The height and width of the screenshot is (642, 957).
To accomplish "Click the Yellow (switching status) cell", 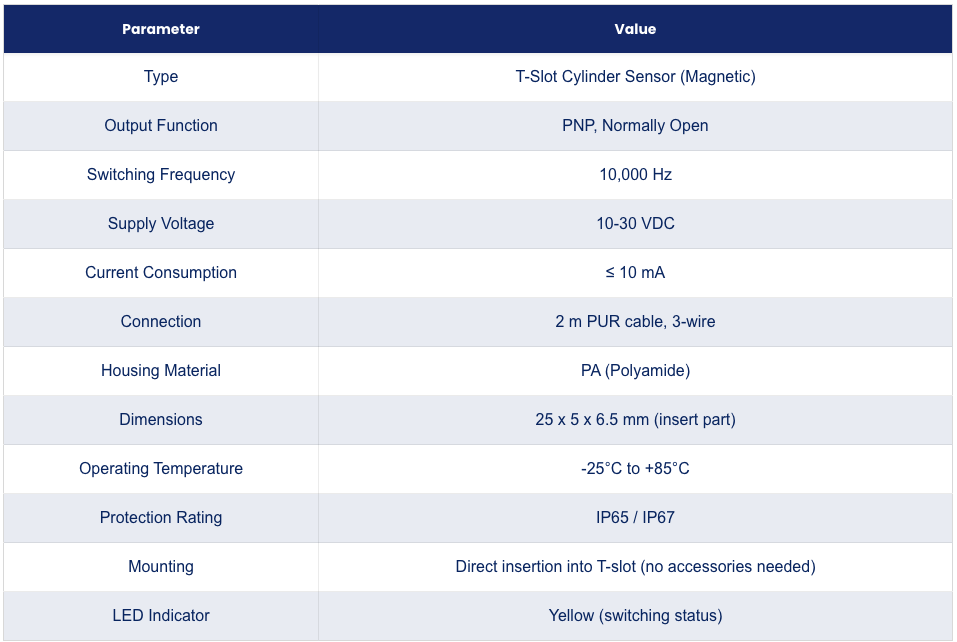I will point(635,615).
